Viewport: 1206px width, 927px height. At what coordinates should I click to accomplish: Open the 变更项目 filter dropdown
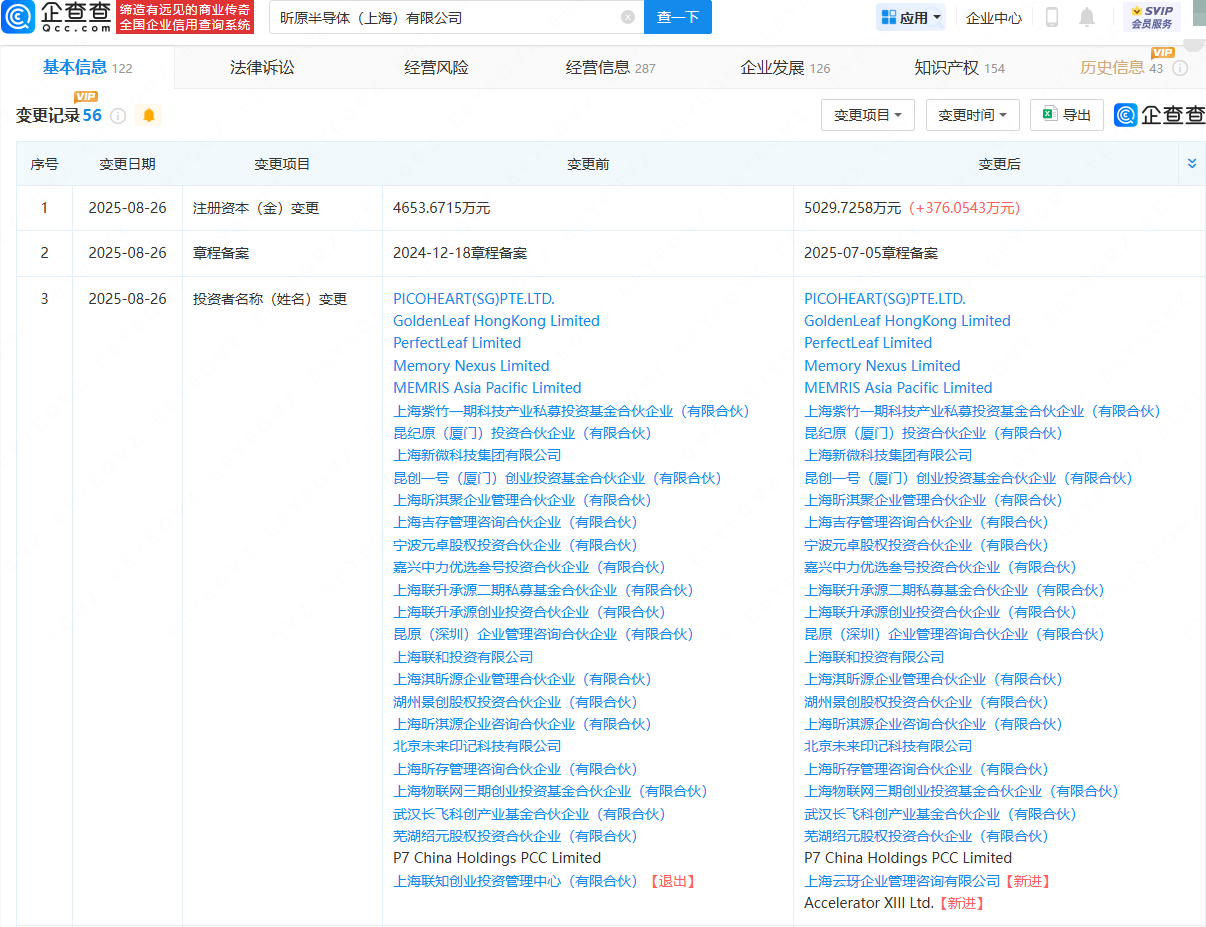click(868, 114)
